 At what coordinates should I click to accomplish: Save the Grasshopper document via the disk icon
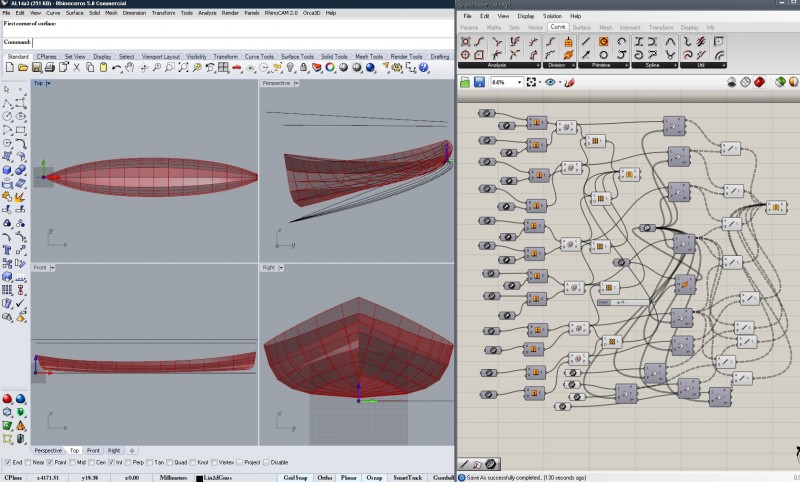click(479, 82)
